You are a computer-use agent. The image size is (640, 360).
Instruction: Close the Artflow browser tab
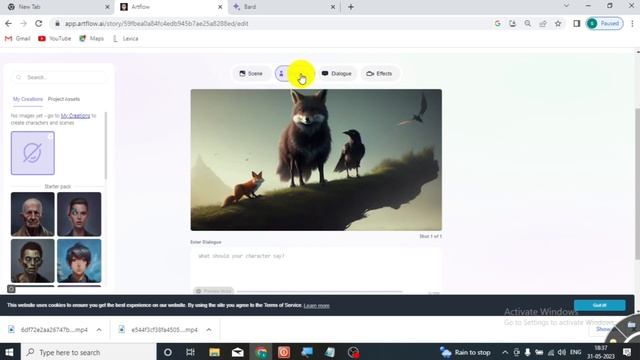(220, 7)
